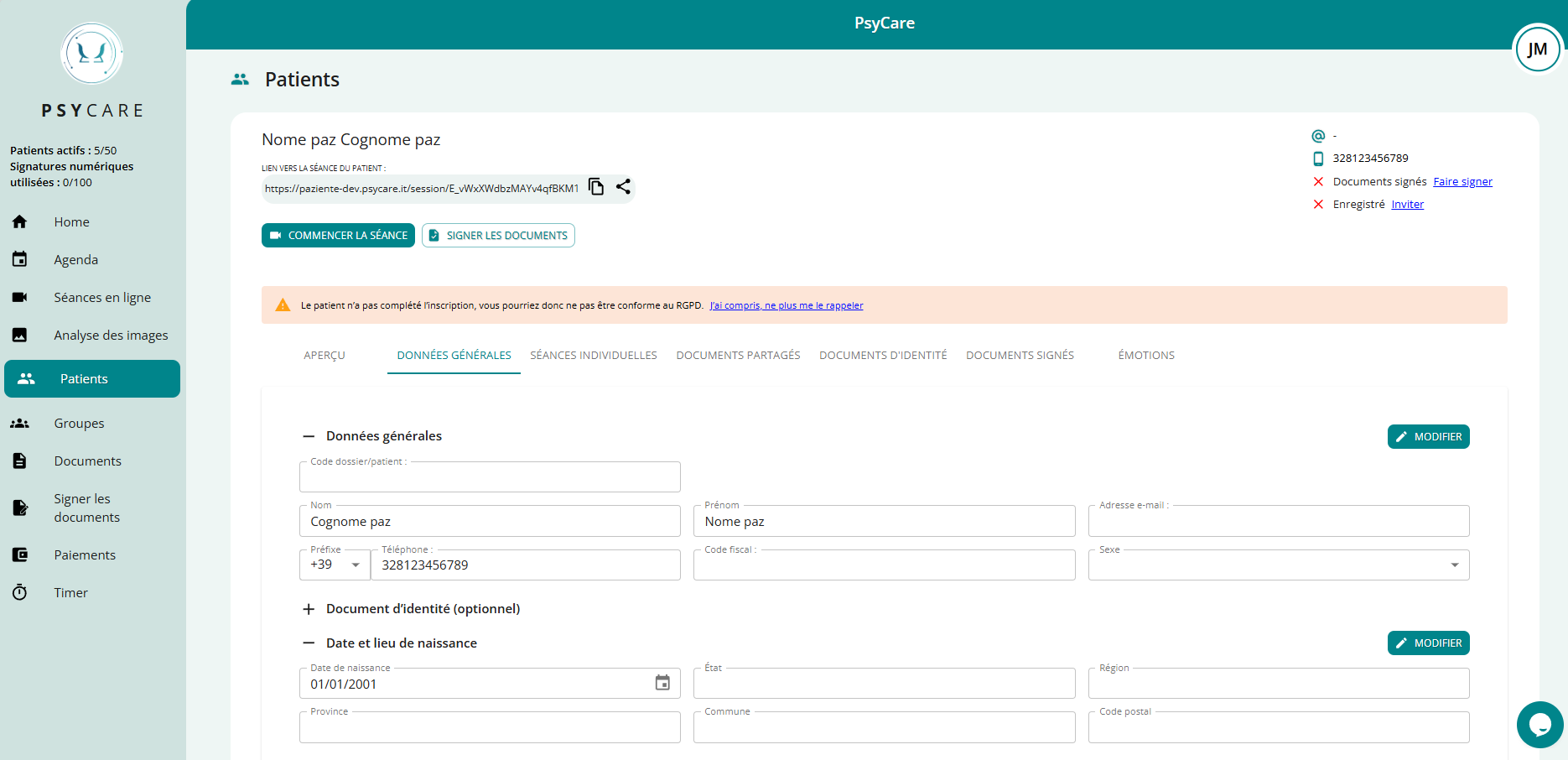
Task: Click the Documents file icon
Action: click(x=19, y=461)
